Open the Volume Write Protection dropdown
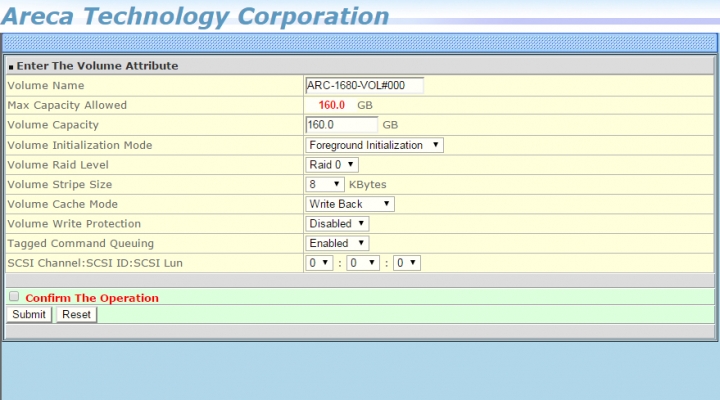The height and width of the screenshot is (400, 720). pos(337,224)
